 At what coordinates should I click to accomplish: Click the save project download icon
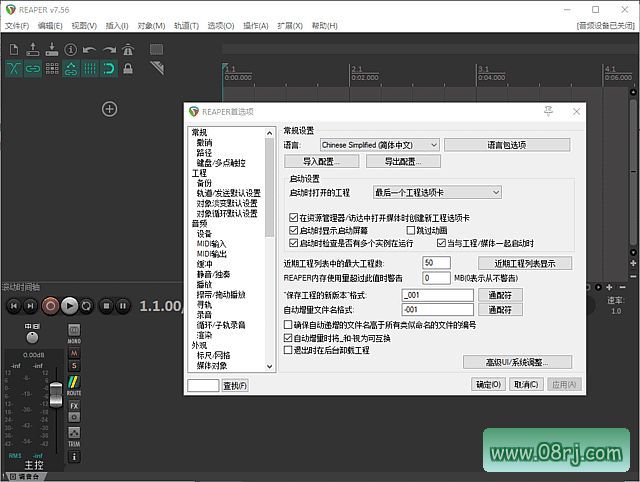click(x=52, y=50)
